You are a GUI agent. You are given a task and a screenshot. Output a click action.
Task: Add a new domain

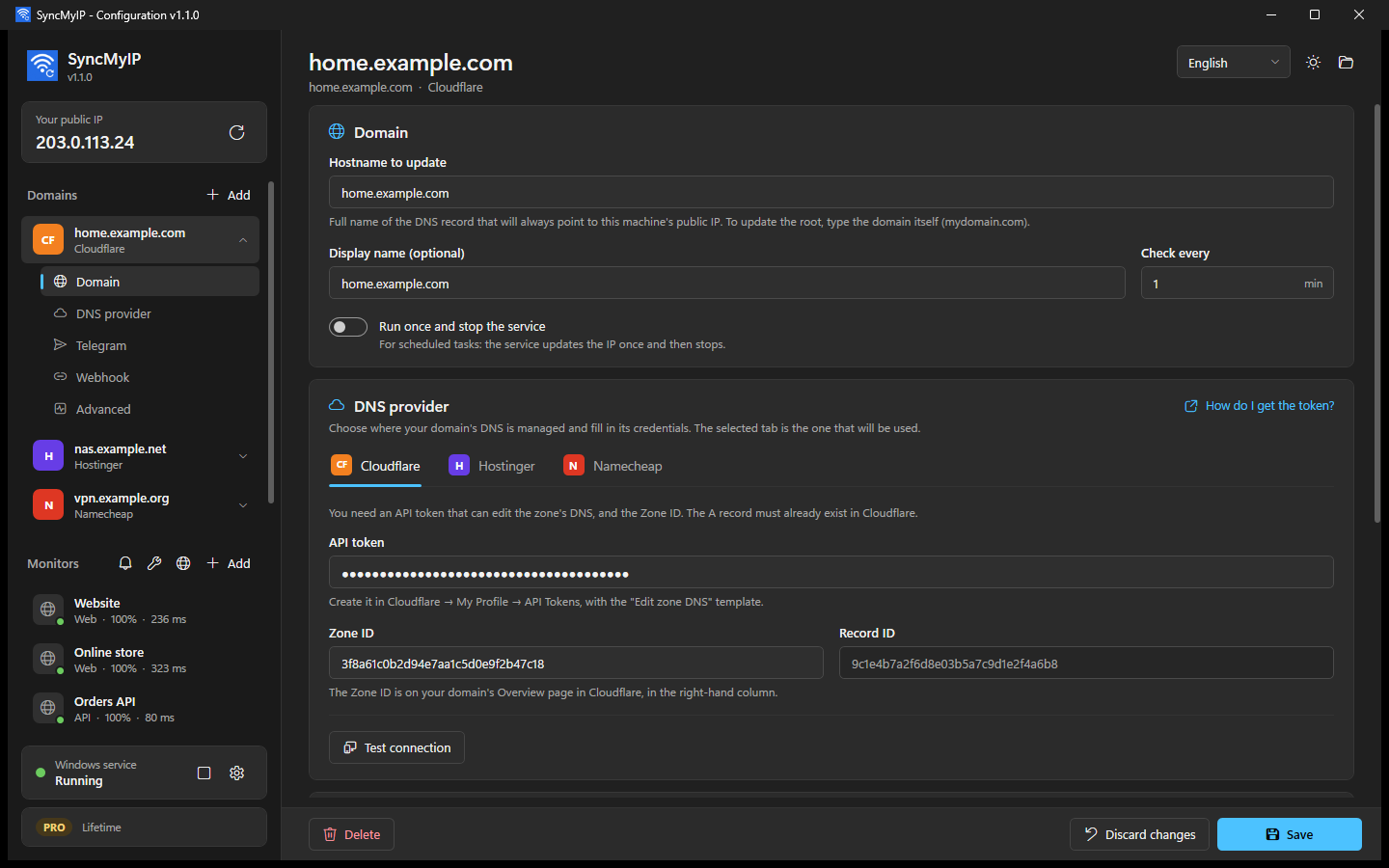coord(229,195)
